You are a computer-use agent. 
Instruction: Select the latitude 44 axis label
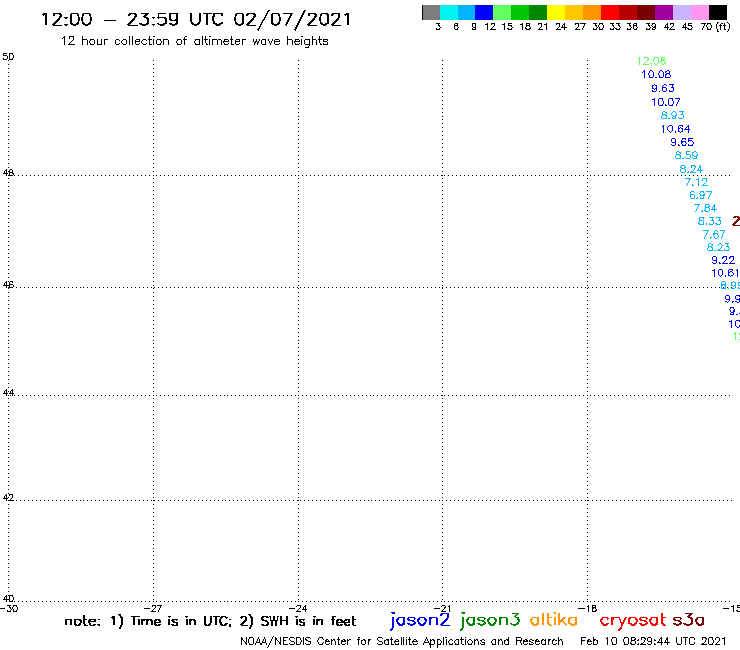point(8,393)
